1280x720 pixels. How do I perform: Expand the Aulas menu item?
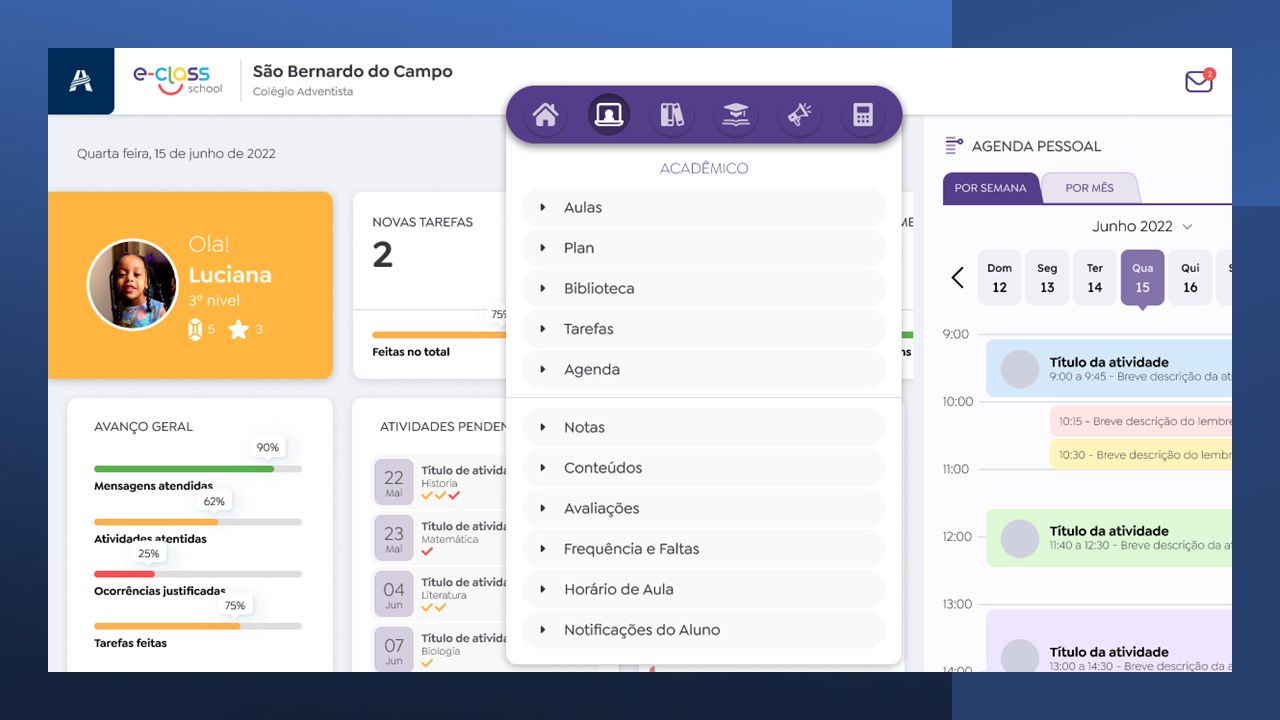[704, 207]
